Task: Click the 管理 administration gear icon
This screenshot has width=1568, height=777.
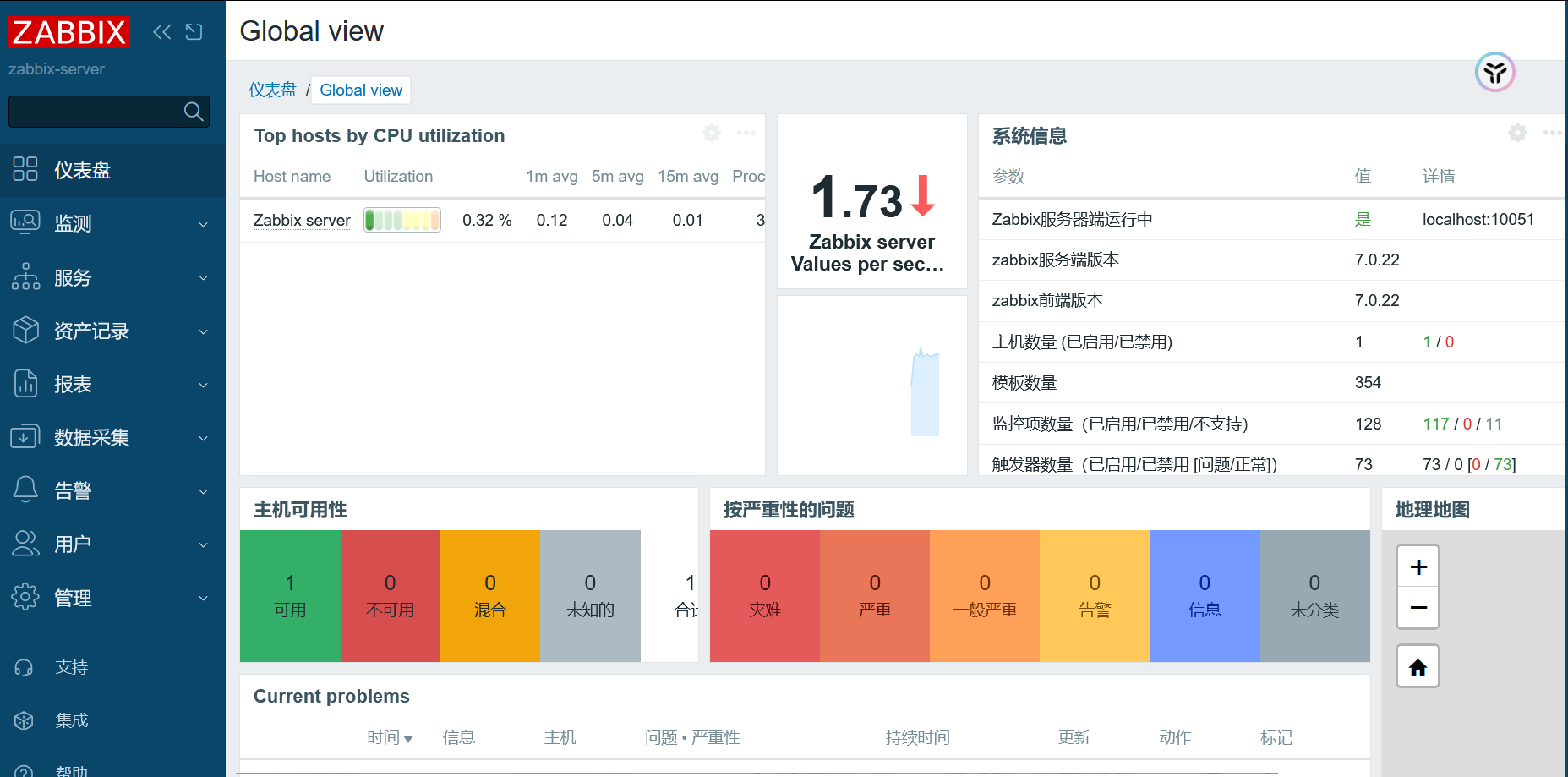Action: 25,597
